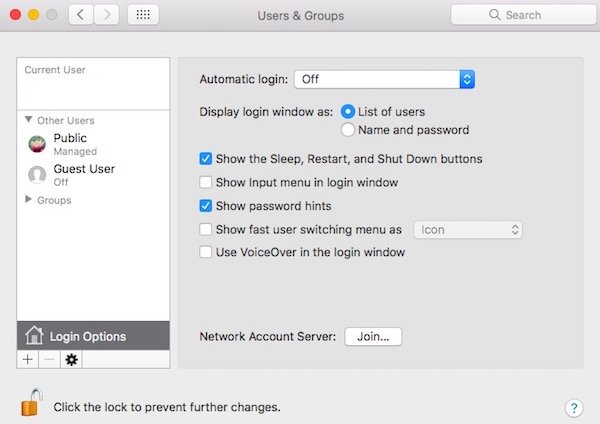Go back with the left arrow button
The width and height of the screenshot is (600, 424).
tap(82, 15)
